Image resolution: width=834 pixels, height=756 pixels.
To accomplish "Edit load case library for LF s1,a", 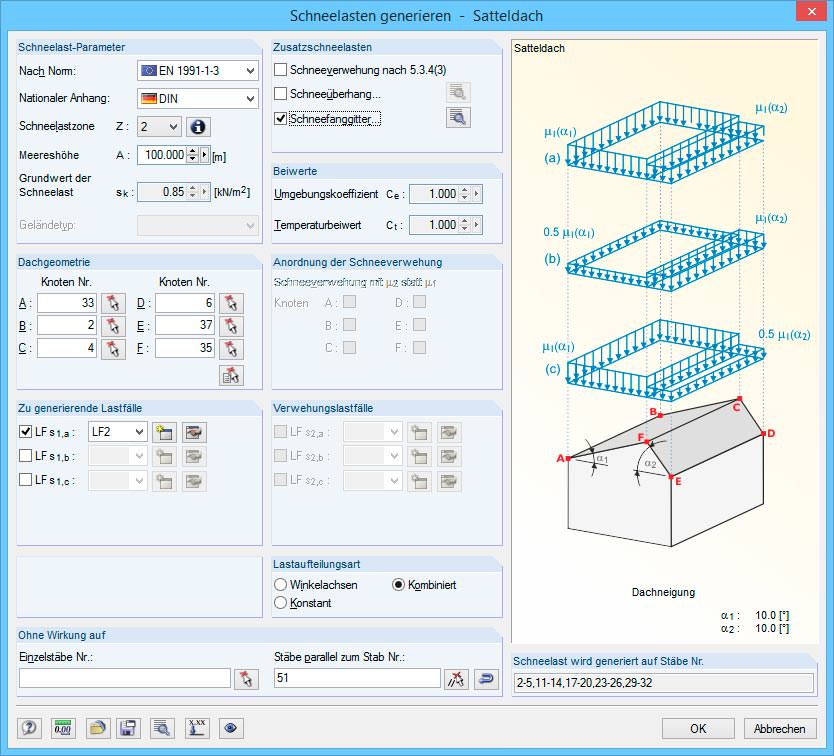I will (x=194, y=432).
